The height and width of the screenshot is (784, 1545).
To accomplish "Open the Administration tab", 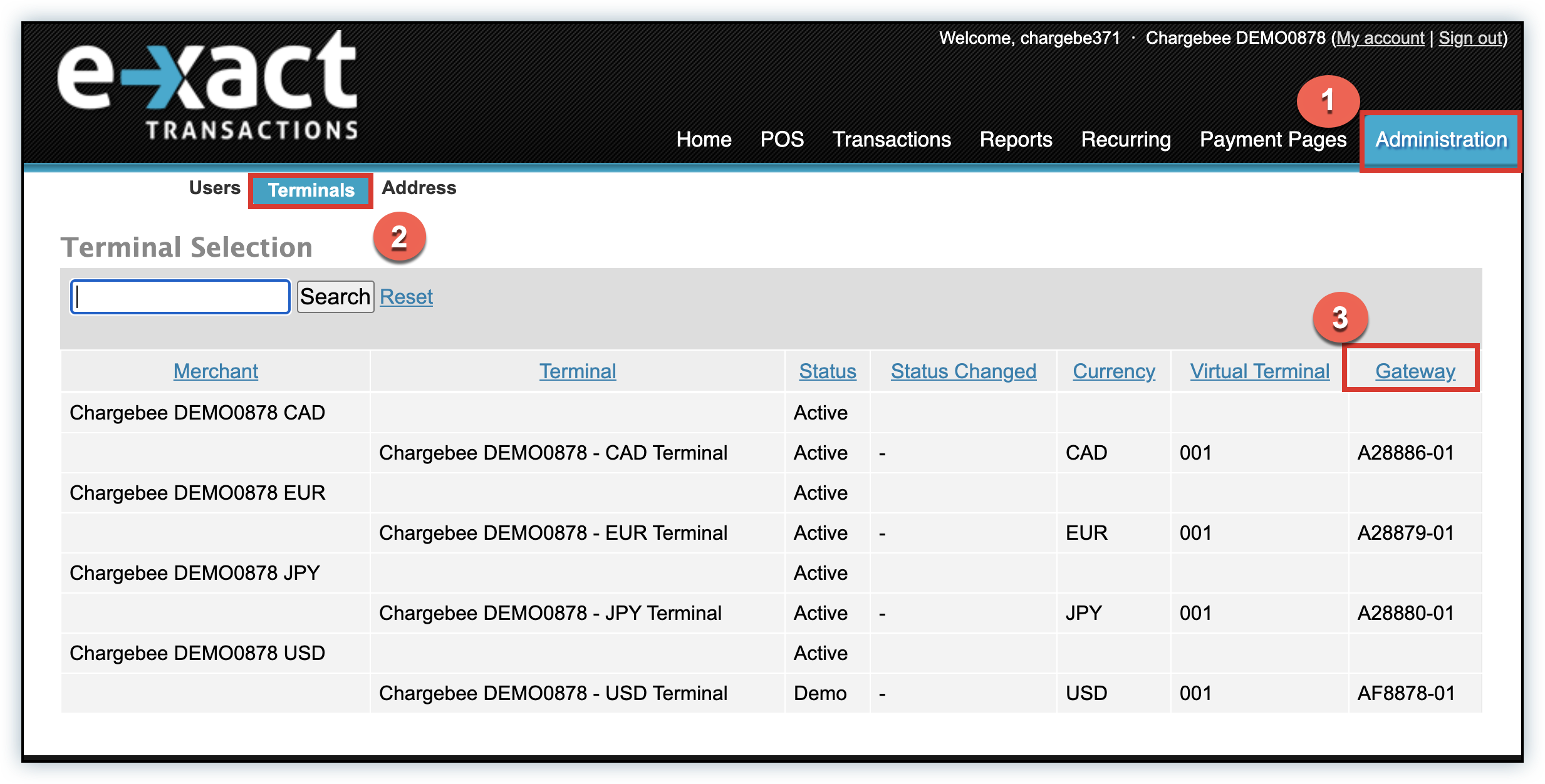I will [1440, 140].
